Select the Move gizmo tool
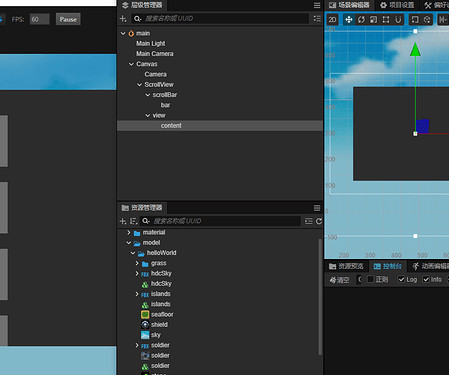The image size is (449, 375). [x=349, y=20]
